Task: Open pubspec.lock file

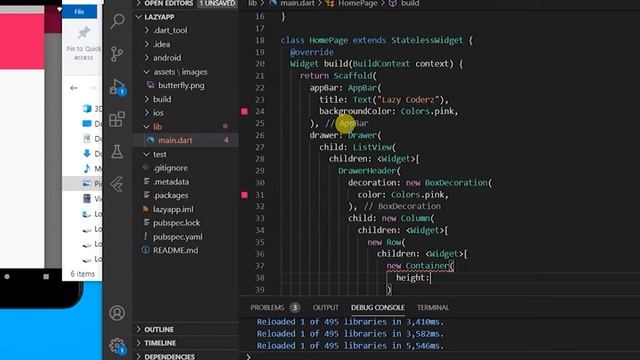Action: click(x=177, y=223)
